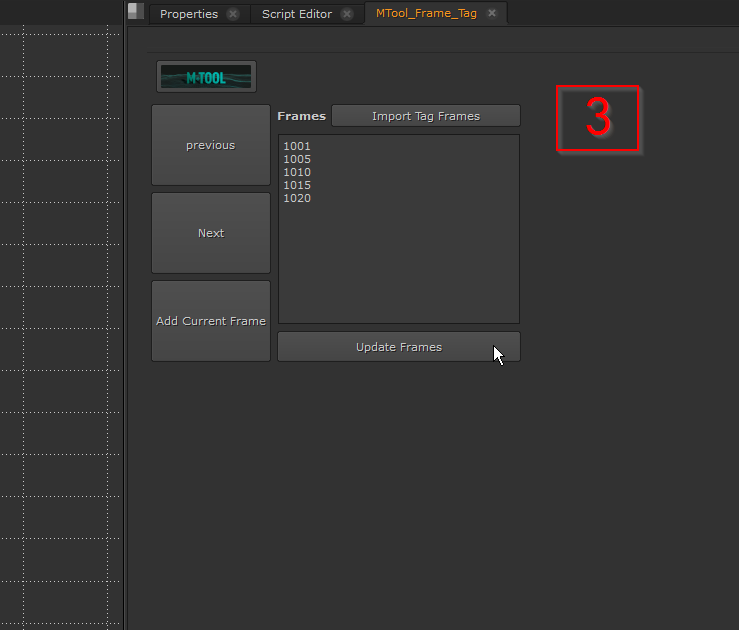Click the M-TOOL logo icon
Image resolution: width=739 pixels, height=630 pixels.
(206, 77)
